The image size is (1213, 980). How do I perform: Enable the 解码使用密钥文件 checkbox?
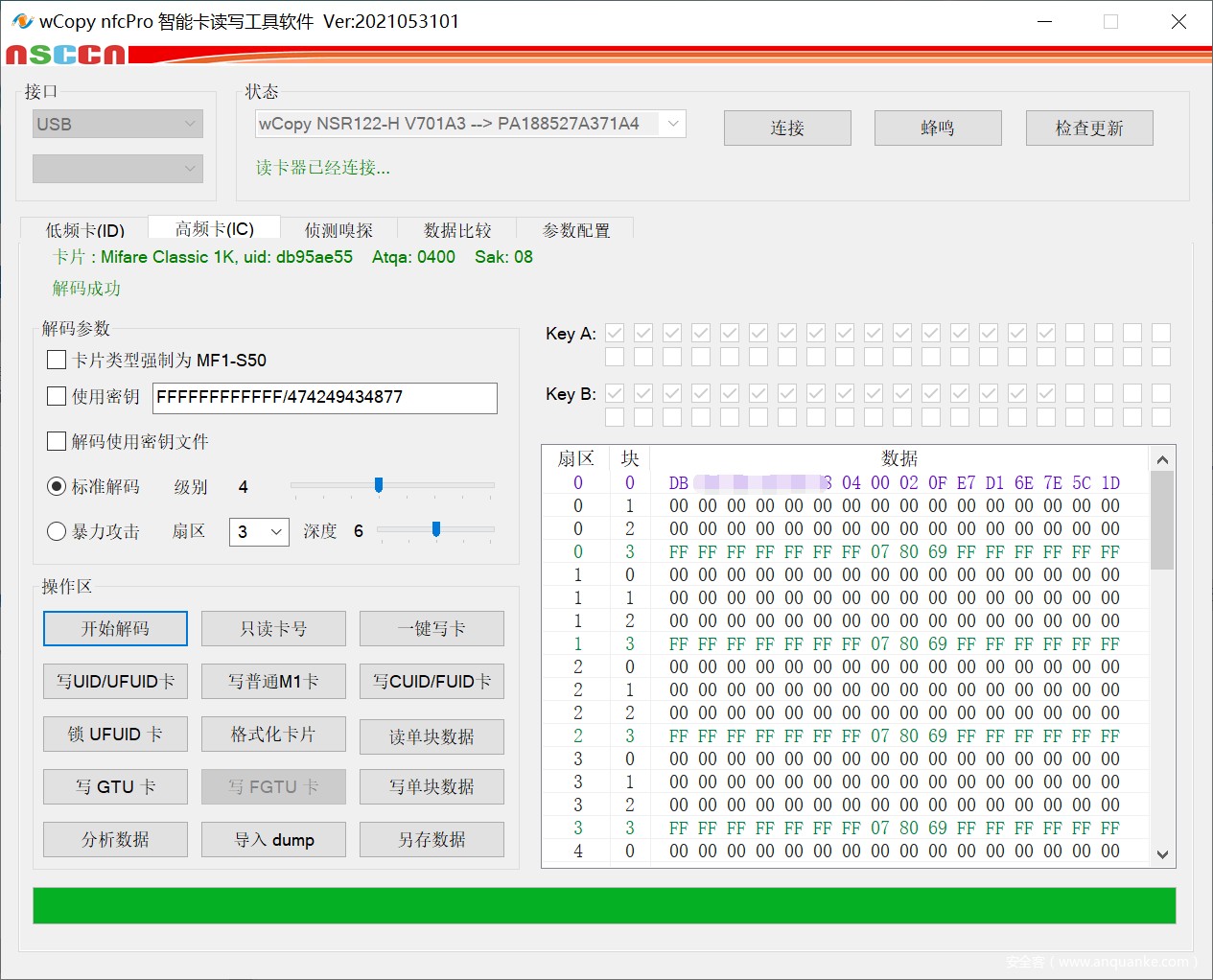pos(57,442)
